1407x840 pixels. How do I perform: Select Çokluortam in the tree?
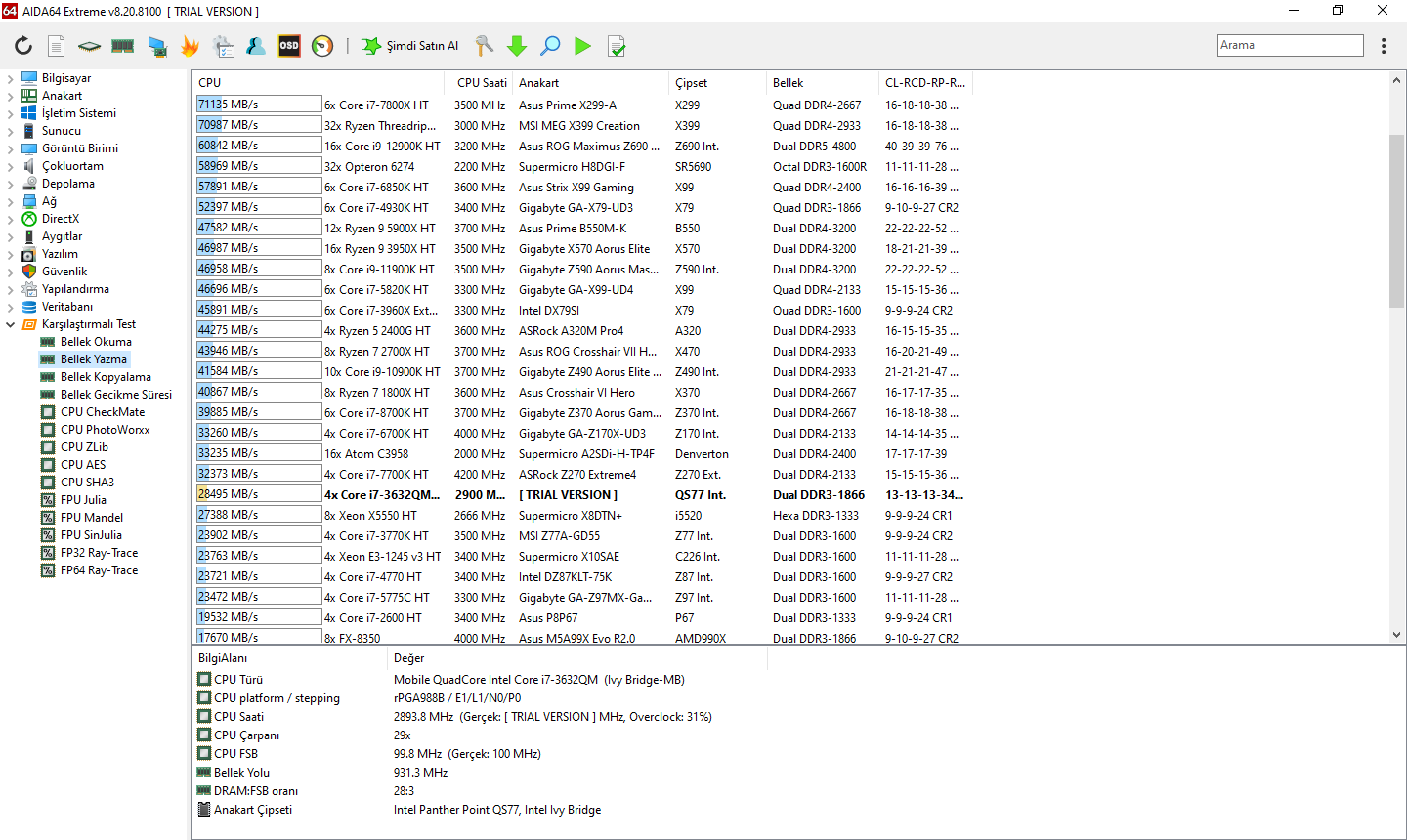pos(72,166)
